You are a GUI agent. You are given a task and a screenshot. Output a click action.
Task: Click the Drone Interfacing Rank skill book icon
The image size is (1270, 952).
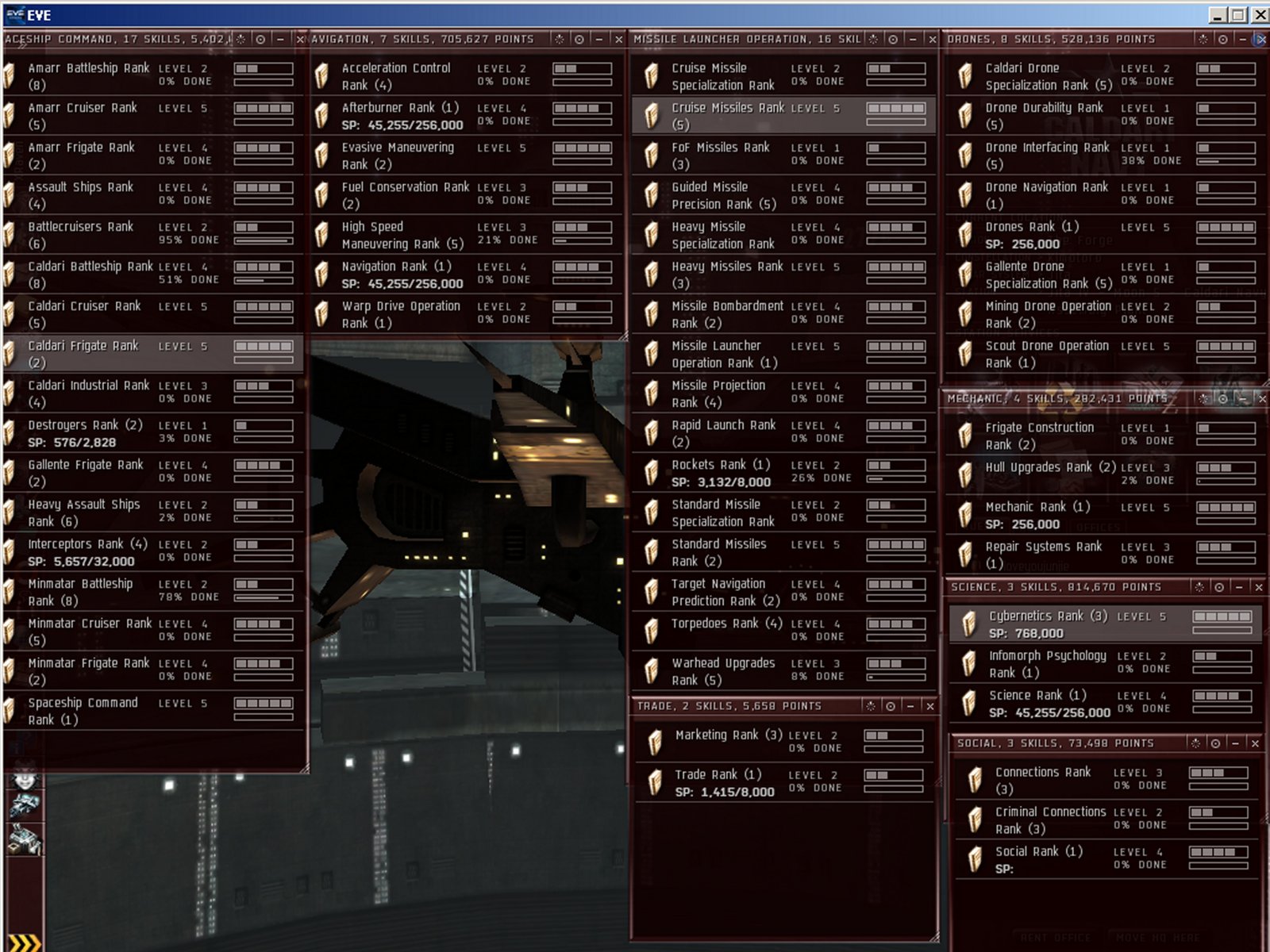pos(965,155)
